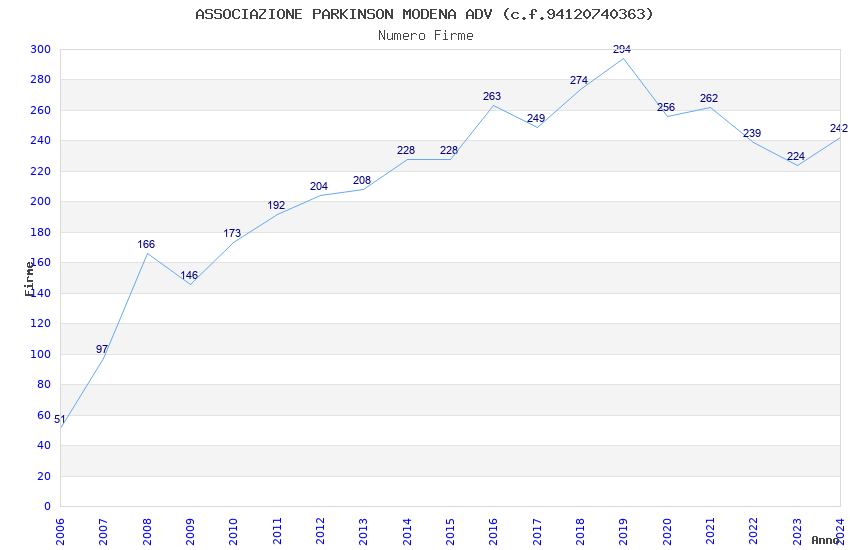Click the Anno axis label

click(825, 540)
